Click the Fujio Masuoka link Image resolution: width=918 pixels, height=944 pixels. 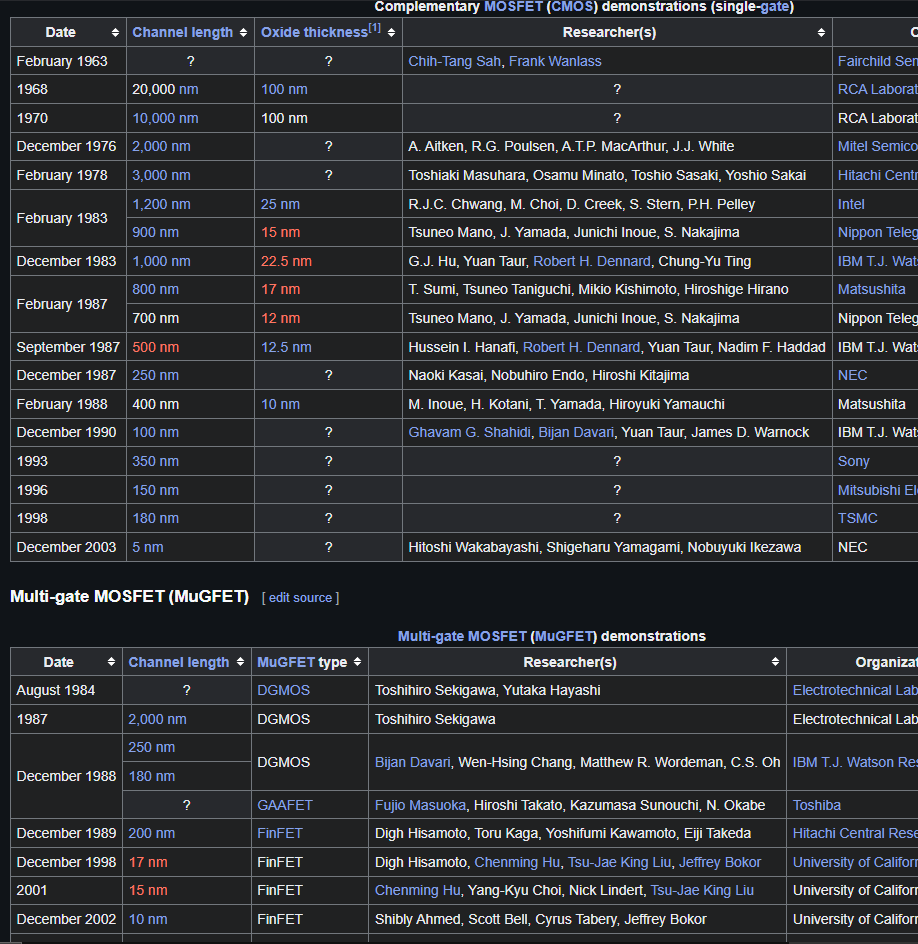[420, 805]
